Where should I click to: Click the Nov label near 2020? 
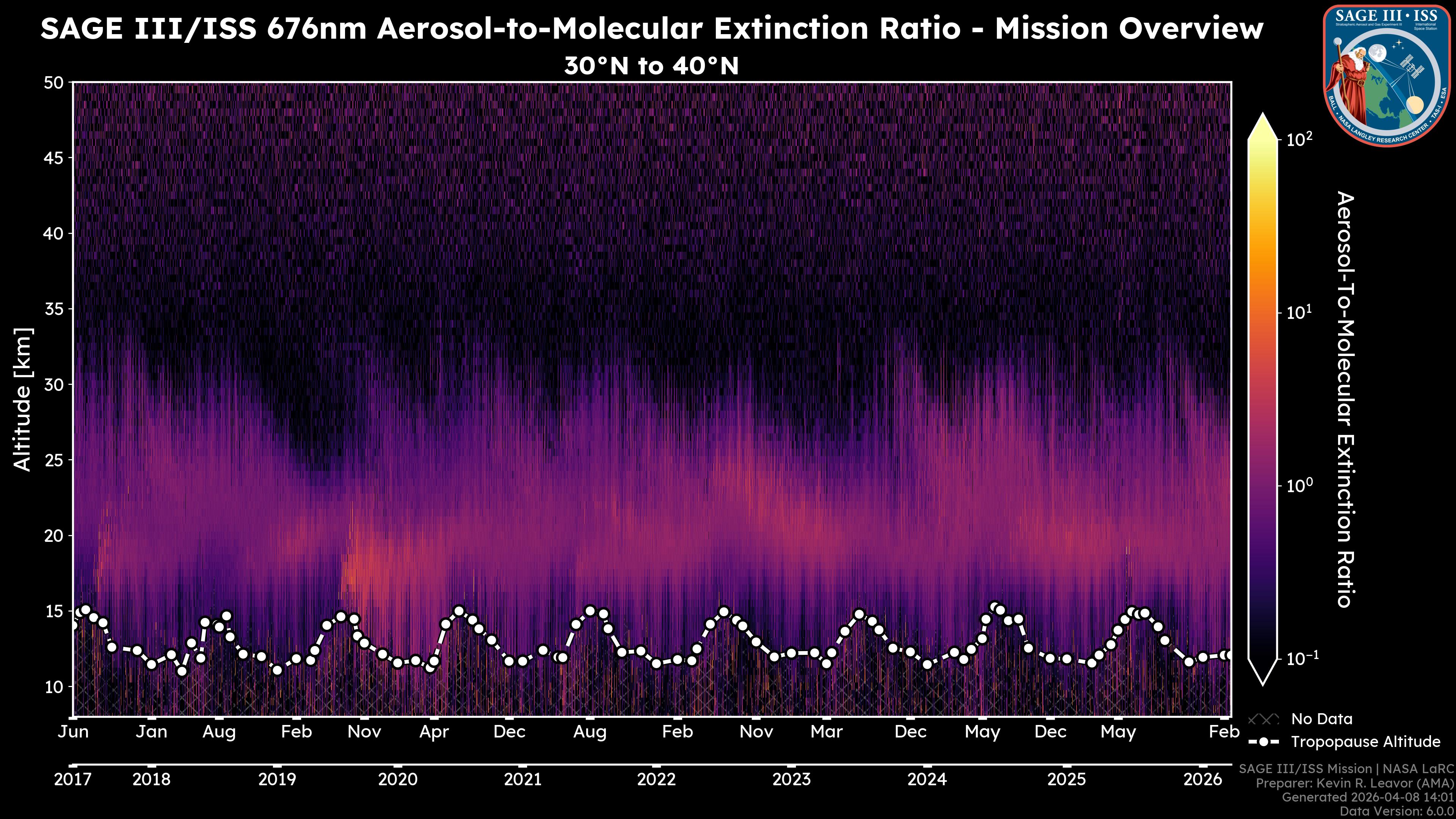pos(364,732)
